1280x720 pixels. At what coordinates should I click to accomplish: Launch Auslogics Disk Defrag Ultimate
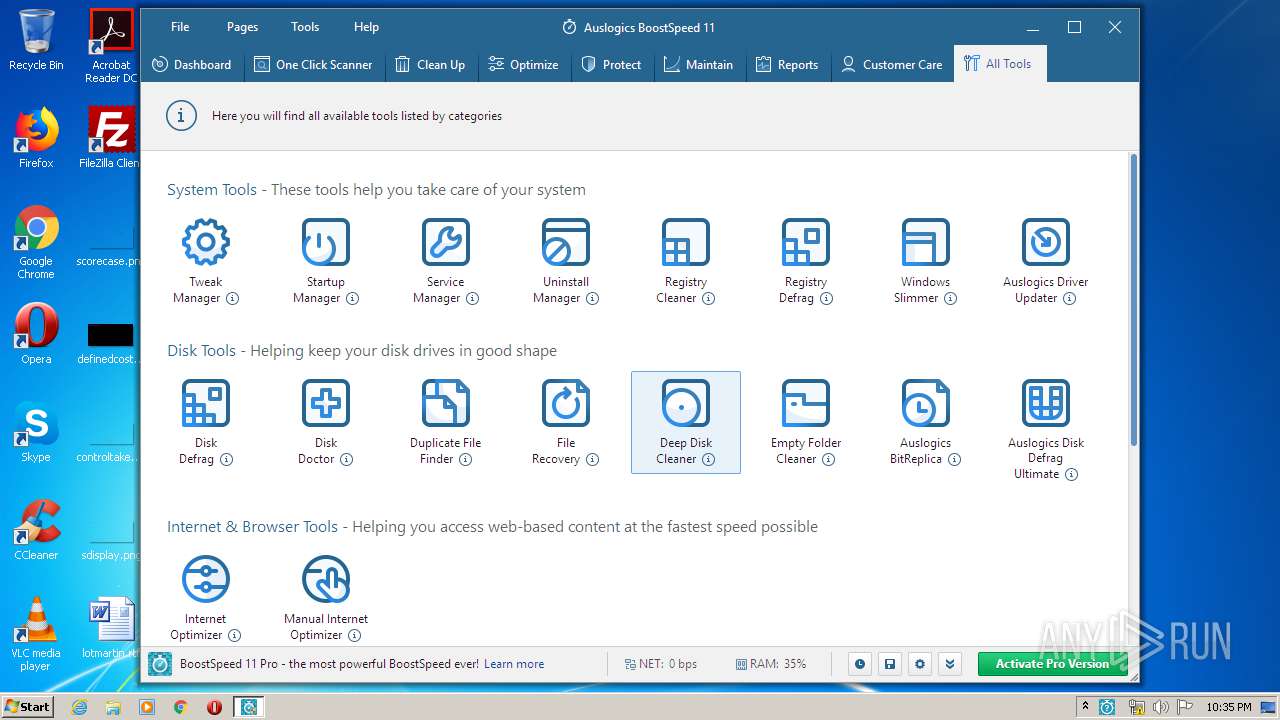tap(1046, 430)
